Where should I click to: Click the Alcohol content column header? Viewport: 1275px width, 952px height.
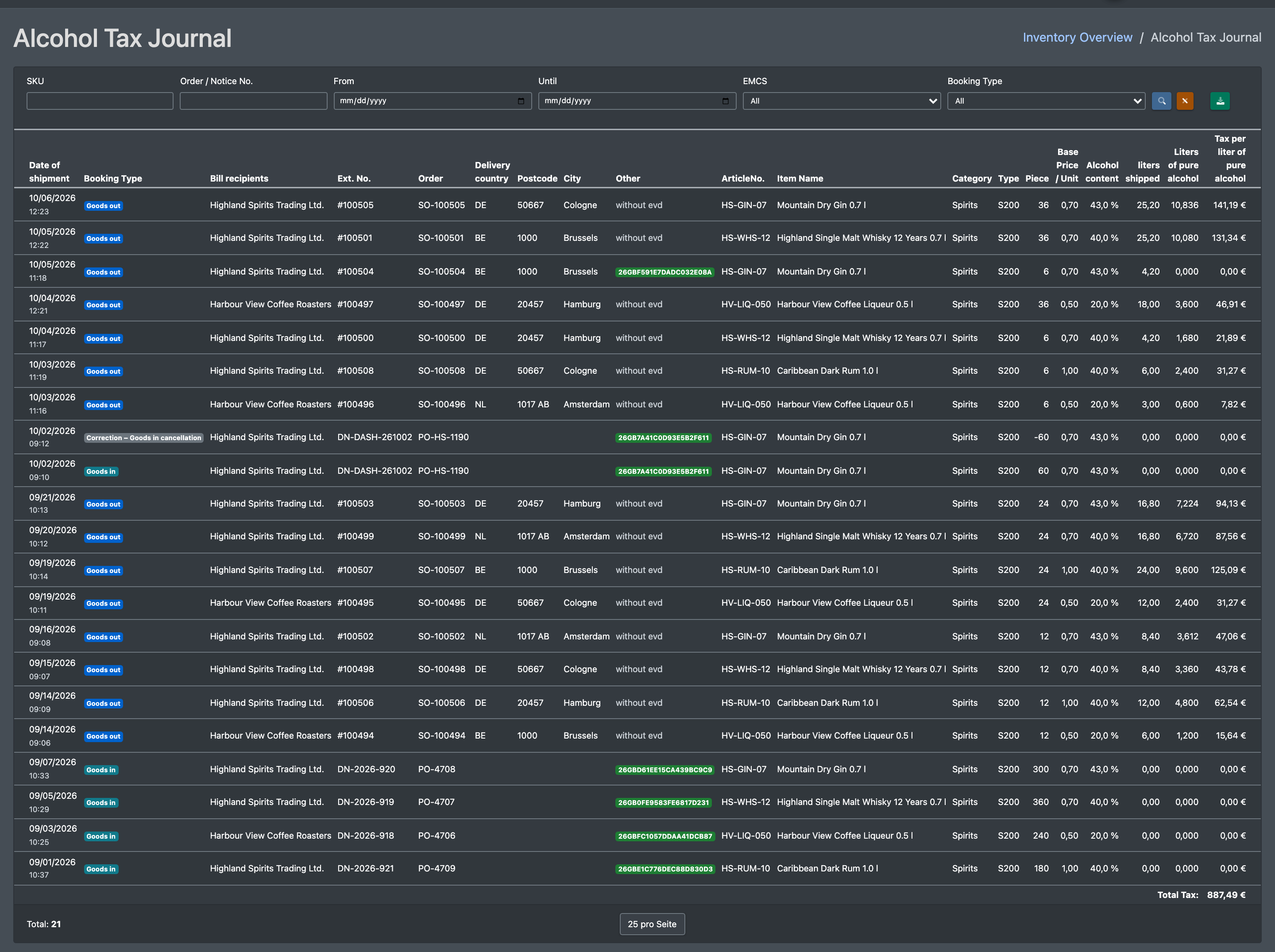[x=1101, y=172]
